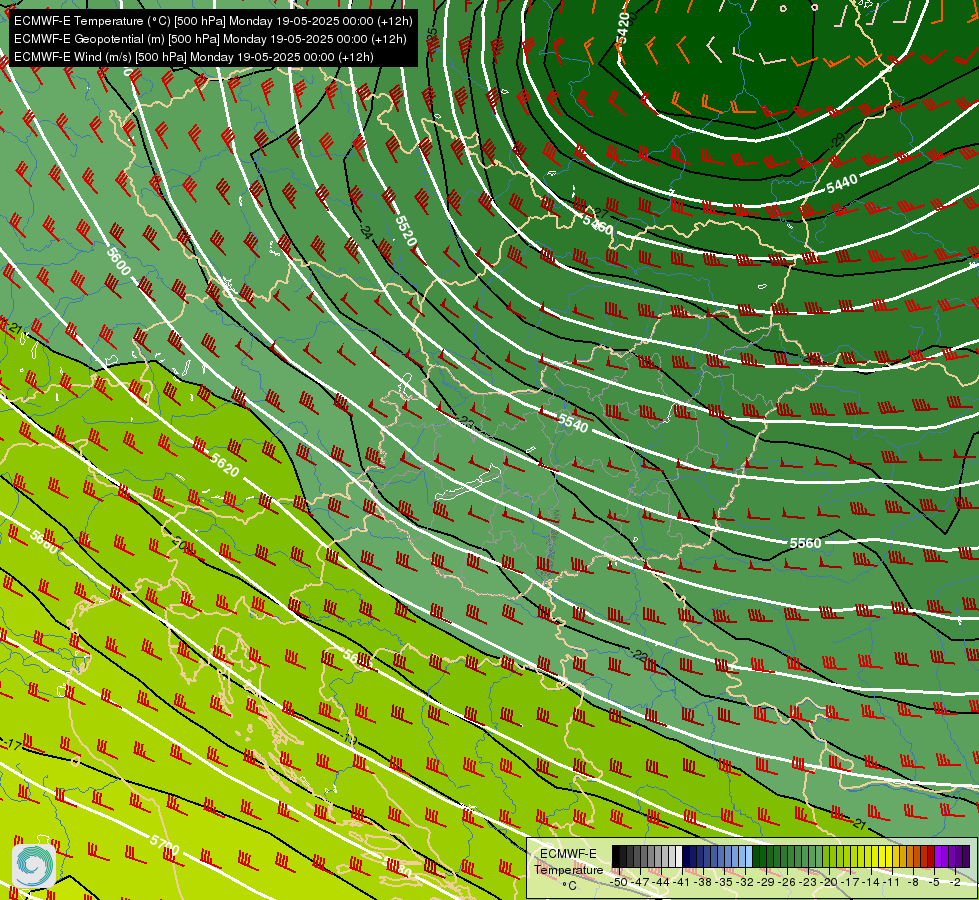Click the -35 tick label in the legend

point(724,882)
